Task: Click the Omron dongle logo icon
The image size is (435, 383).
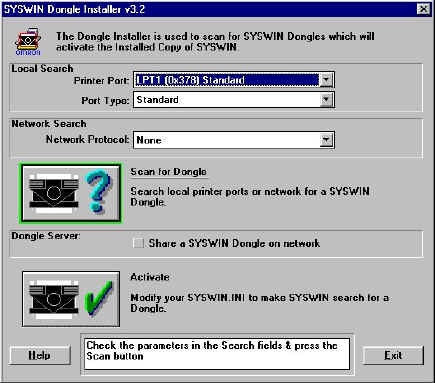Action: click(28, 42)
